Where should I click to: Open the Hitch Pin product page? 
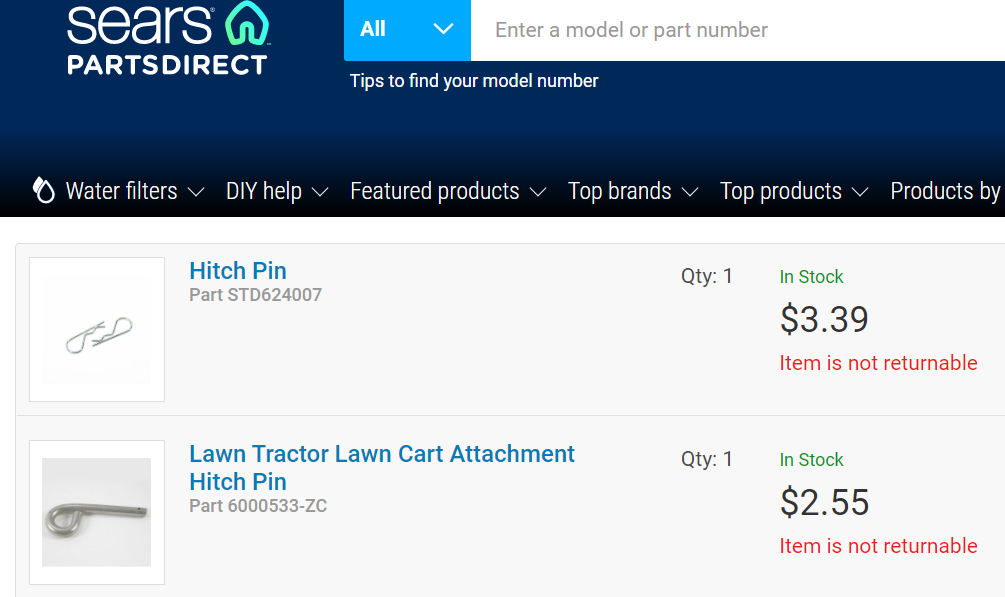pos(237,270)
